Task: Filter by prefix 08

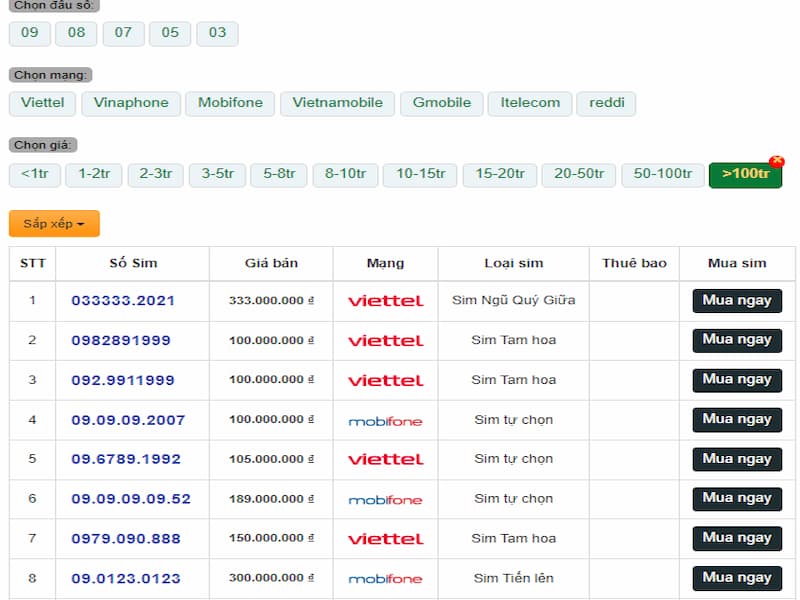Action: [76, 33]
